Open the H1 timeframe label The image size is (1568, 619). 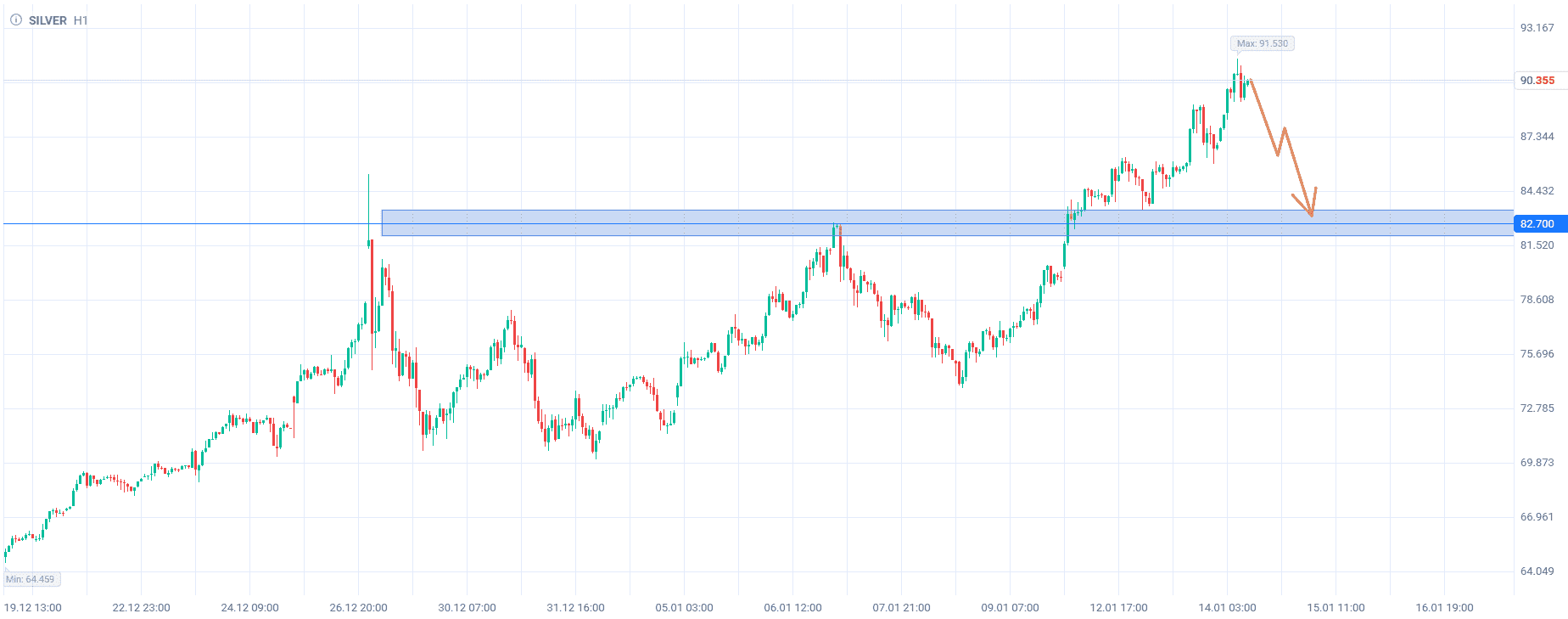coord(81,20)
